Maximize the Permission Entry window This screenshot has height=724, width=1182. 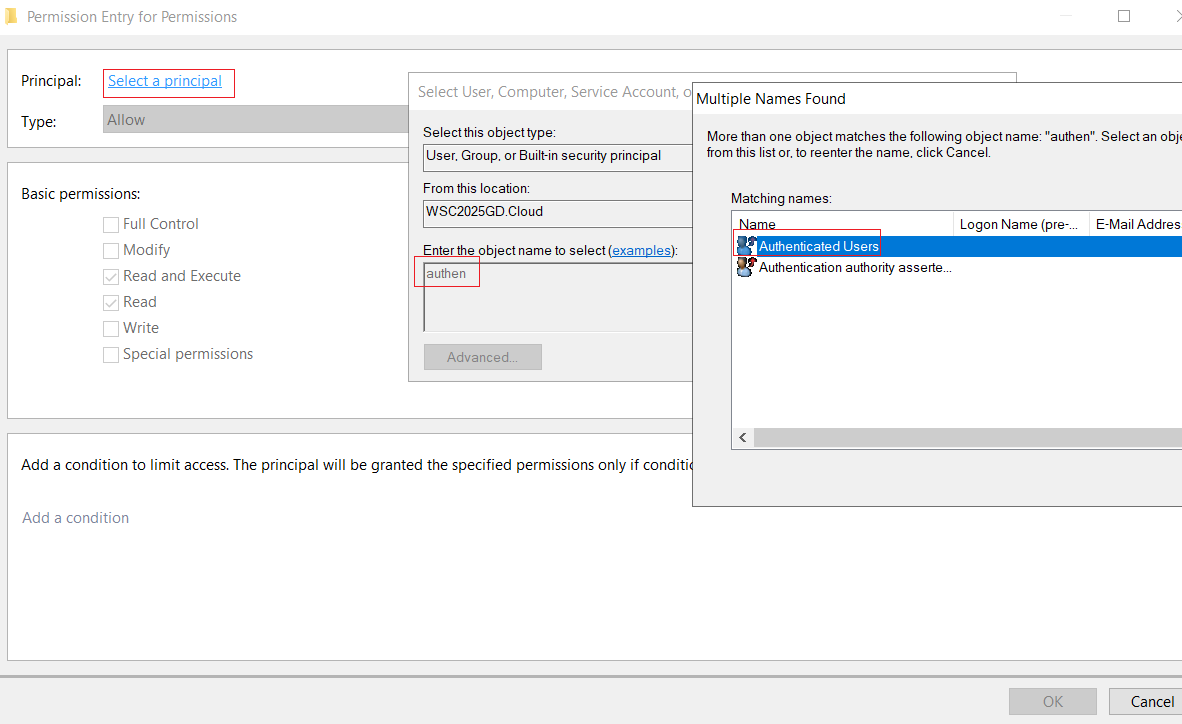[1124, 17]
